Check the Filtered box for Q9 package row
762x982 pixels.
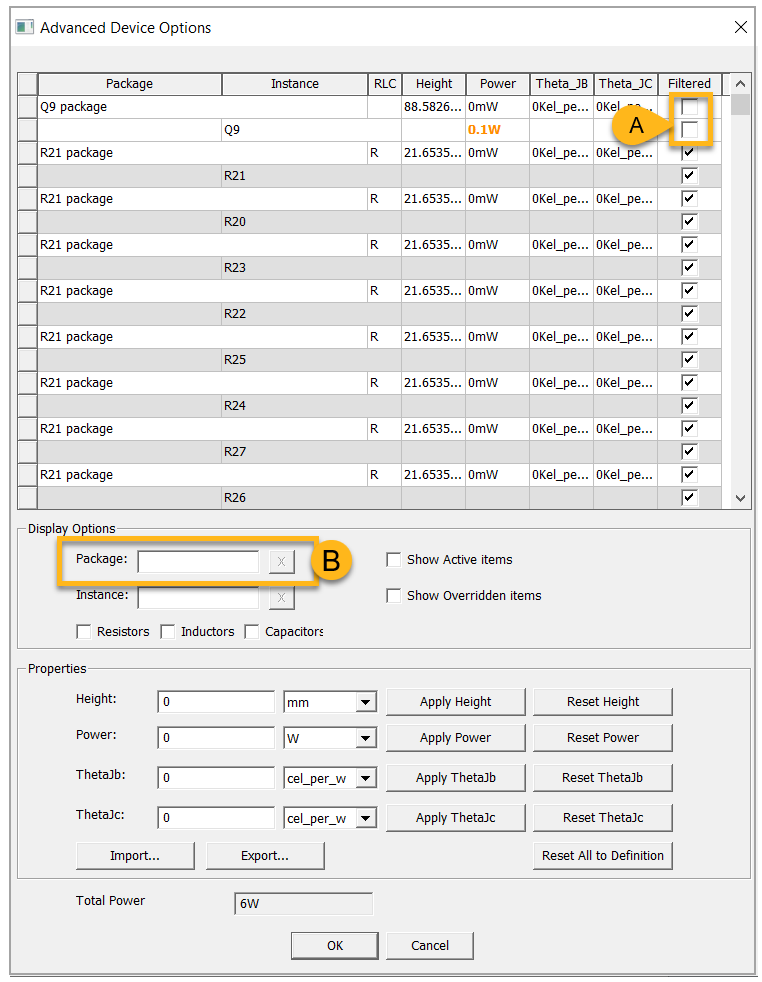689,107
